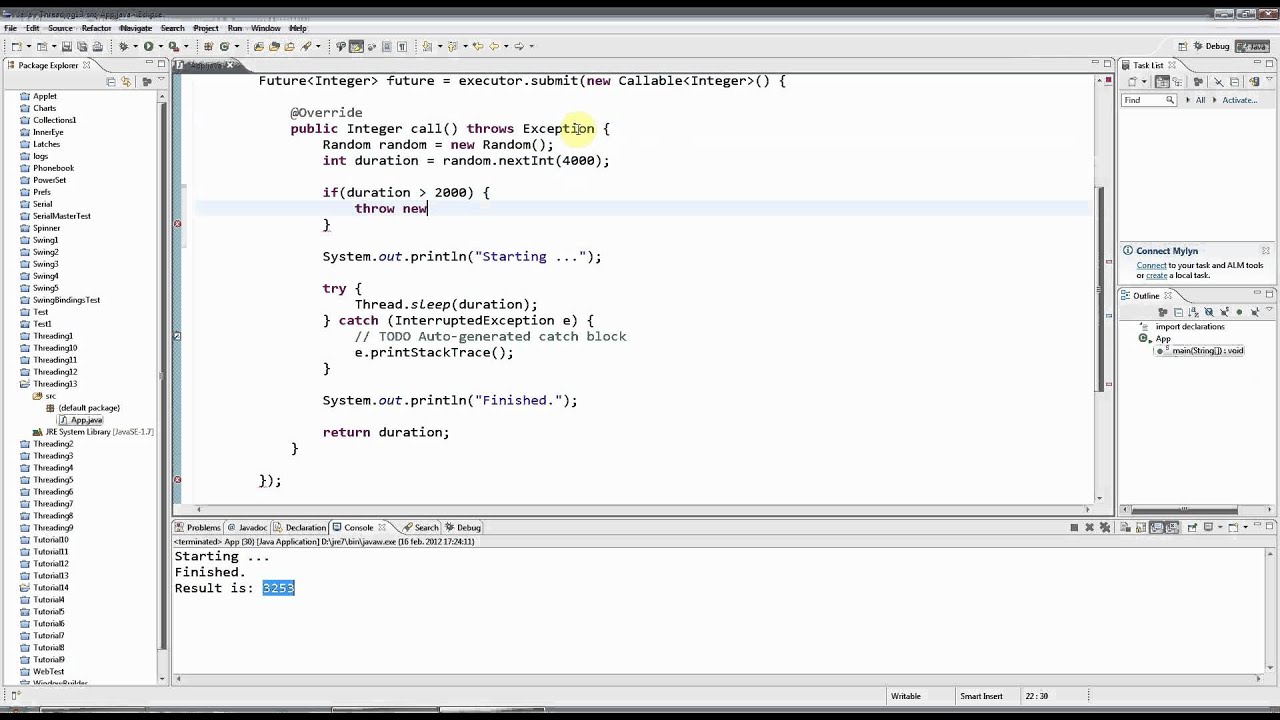Click the New Task icon in Task List
1280x720 pixels.
pyautogui.click(x=1132, y=82)
